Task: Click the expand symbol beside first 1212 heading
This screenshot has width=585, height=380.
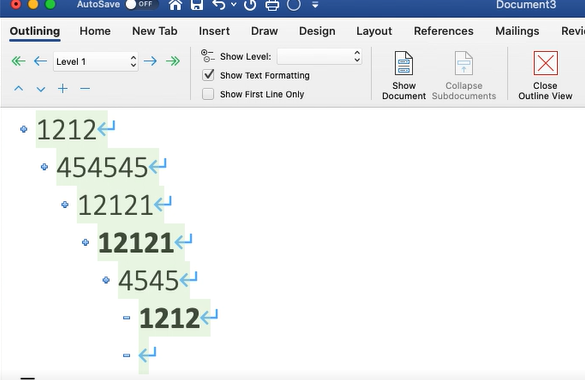Action: click(24, 129)
